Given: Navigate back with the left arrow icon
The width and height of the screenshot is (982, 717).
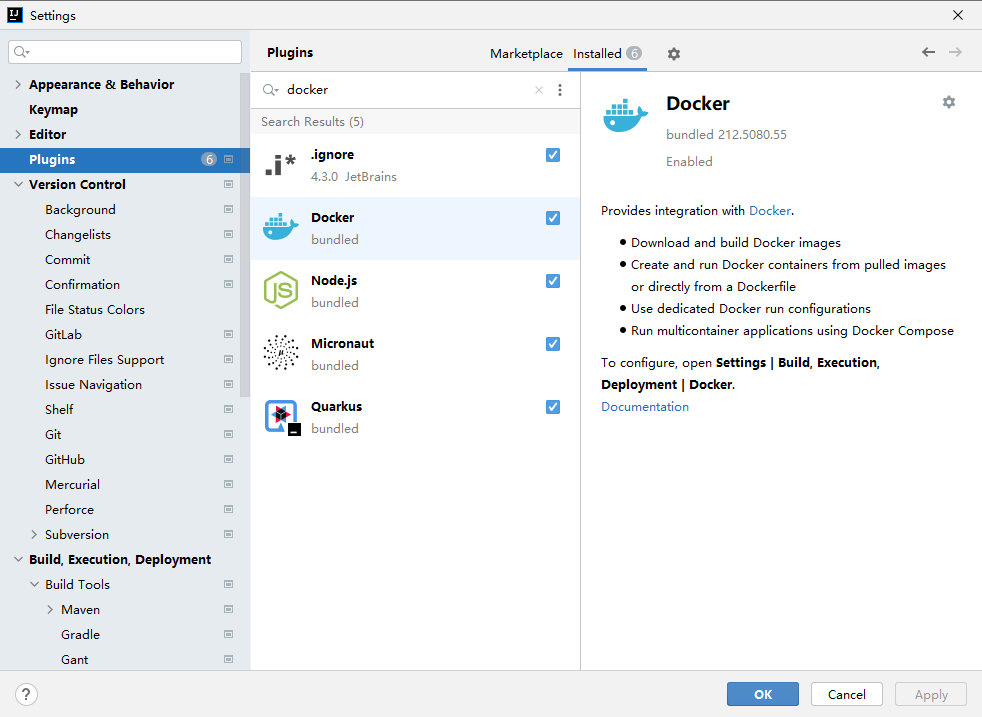Looking at the screenshot, I should (x=928, y=52).
